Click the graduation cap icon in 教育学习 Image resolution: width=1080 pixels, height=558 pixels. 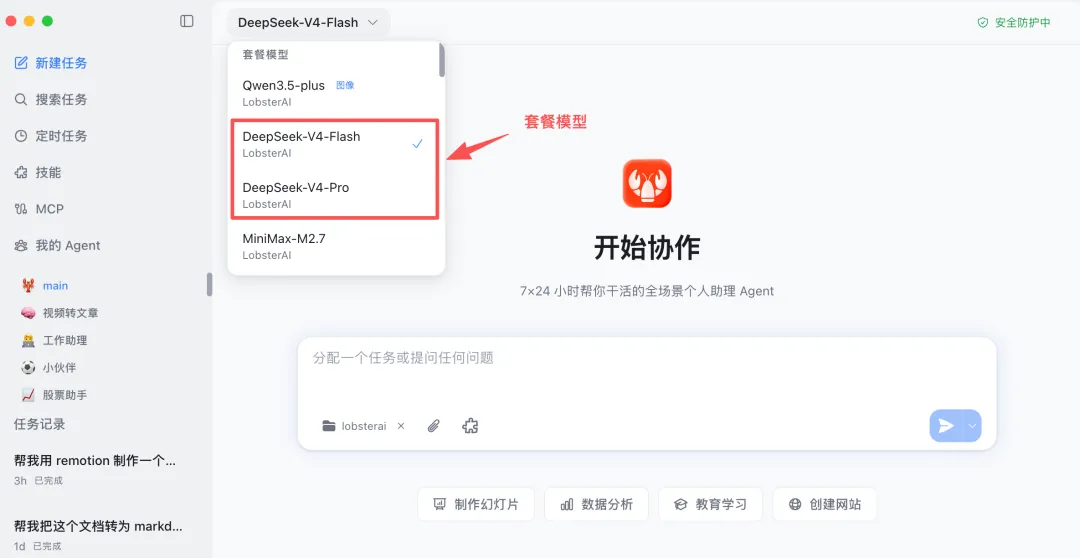tap(681, 504)
